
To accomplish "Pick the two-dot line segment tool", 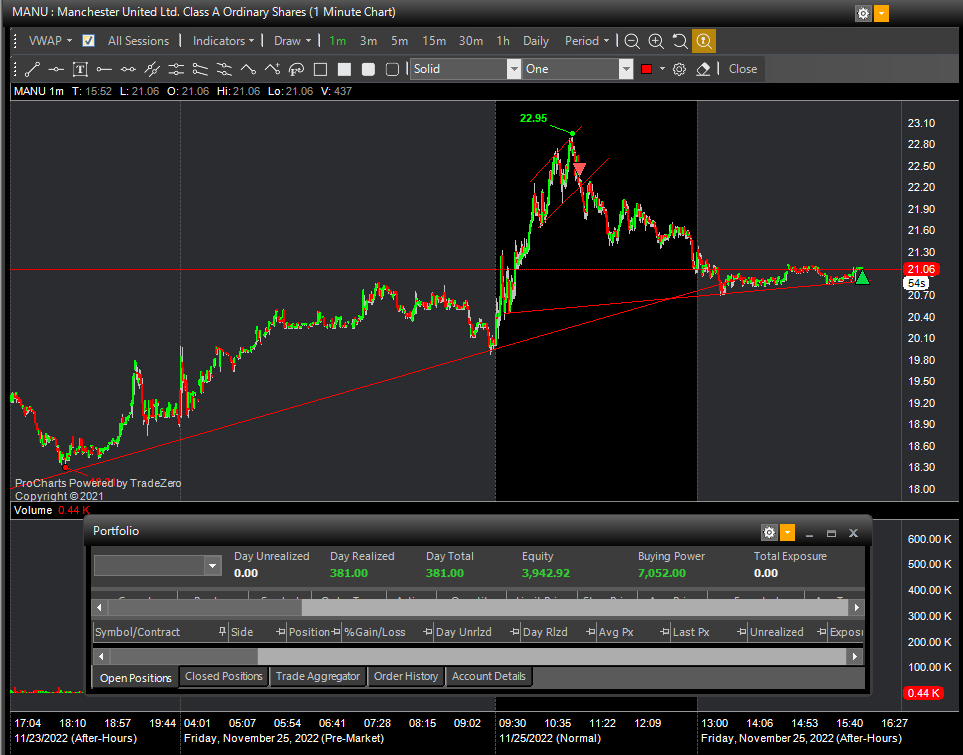I will 128,69.
